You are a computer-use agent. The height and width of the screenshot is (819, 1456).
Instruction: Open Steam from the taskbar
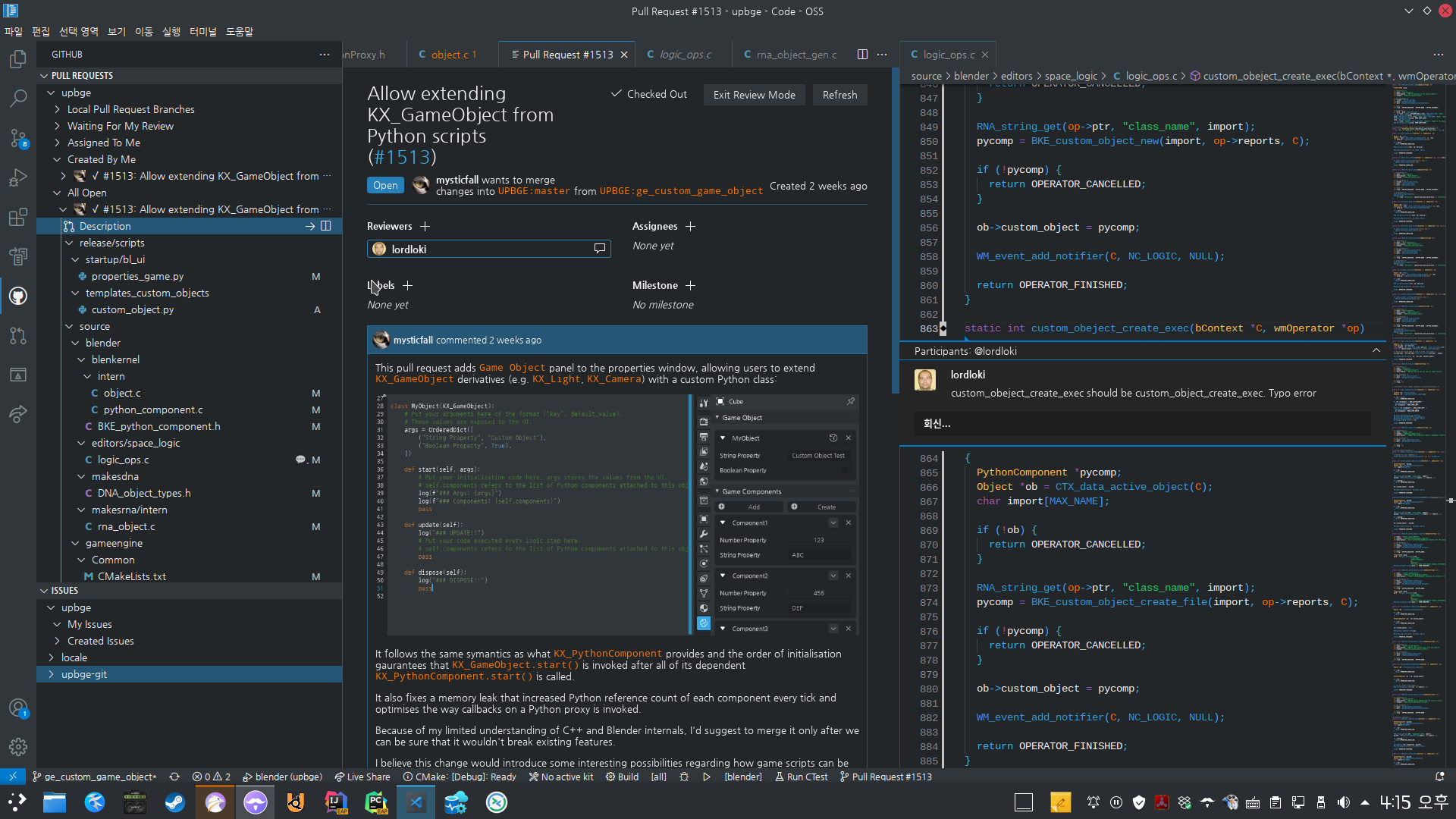(175, 802)
